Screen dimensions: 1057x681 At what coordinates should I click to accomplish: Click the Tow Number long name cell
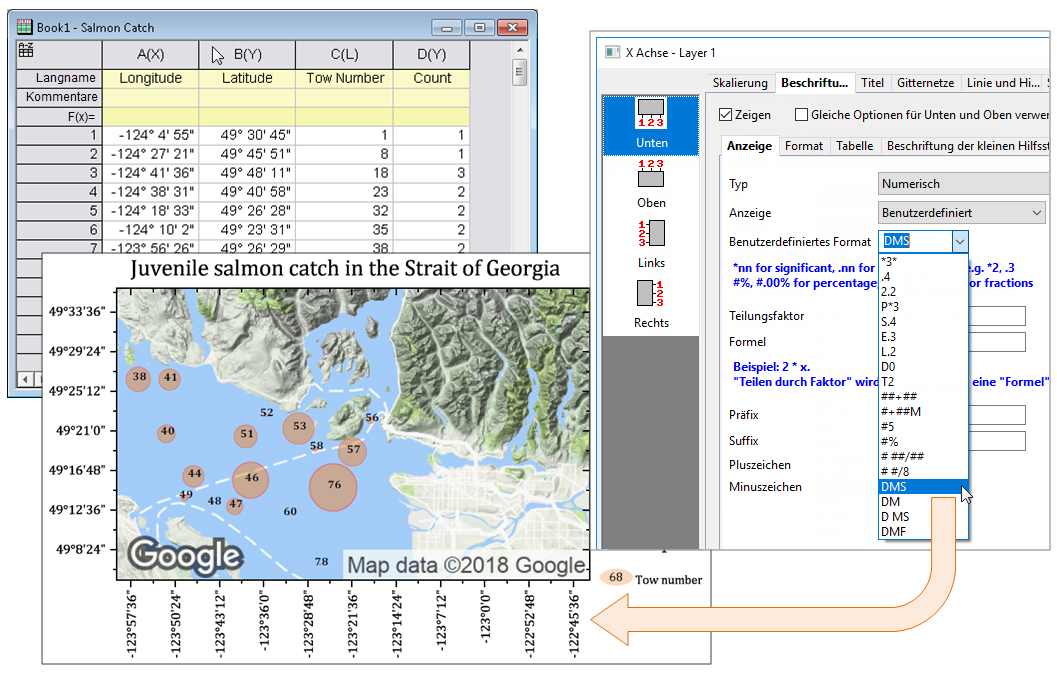[x=344, y=78]
